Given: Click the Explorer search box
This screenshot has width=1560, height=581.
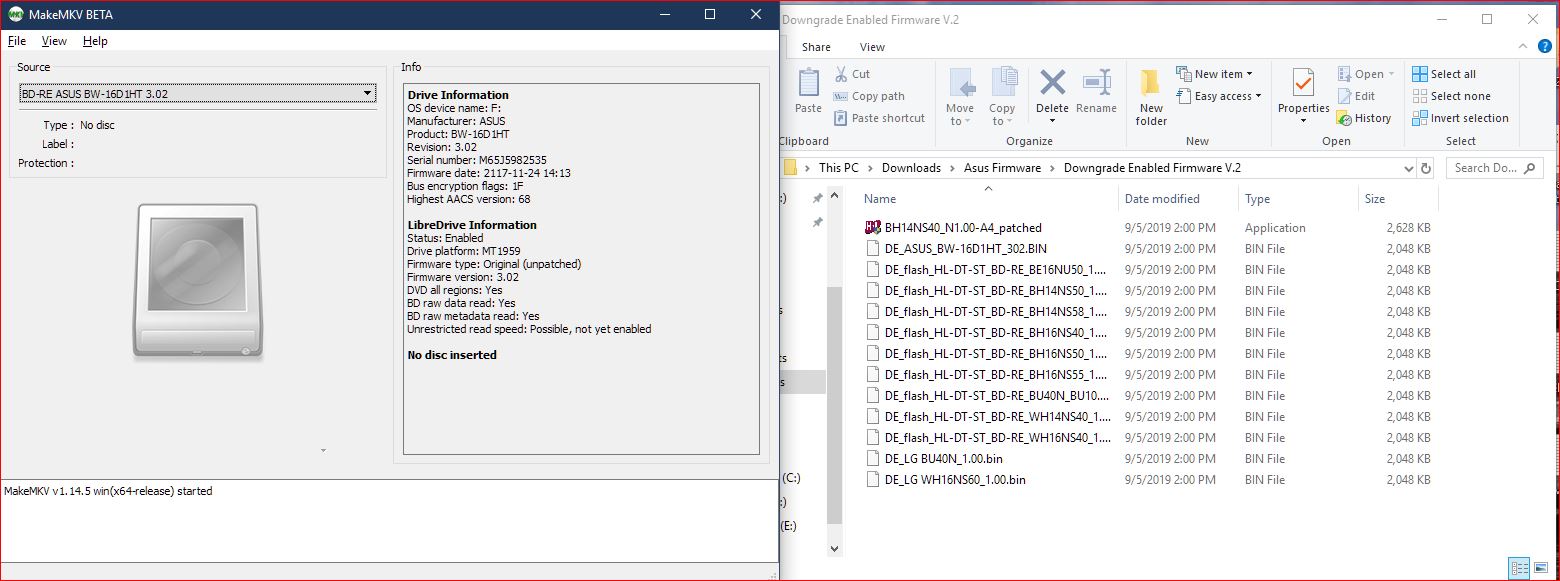Looking at the screenshot, I should pyautogui.click(x=1494, y=168).
